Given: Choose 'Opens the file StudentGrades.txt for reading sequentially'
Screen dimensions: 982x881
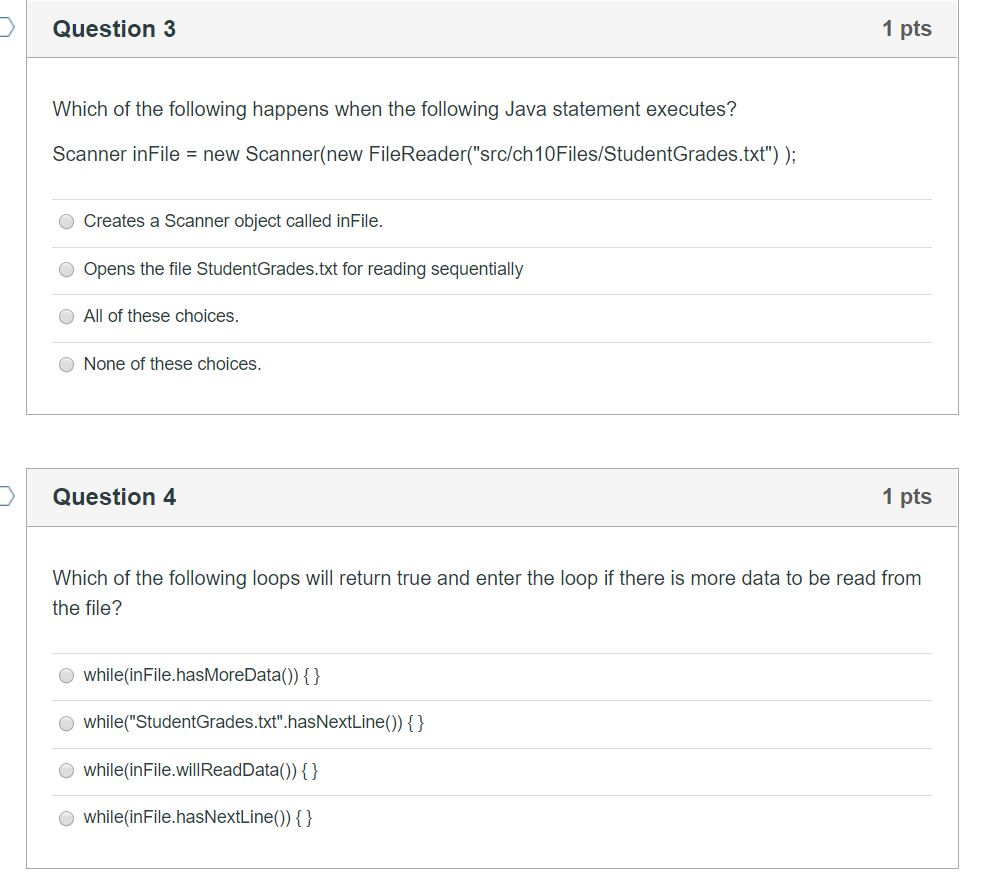Looking at the screenshot, I should [x=66, y=269].
